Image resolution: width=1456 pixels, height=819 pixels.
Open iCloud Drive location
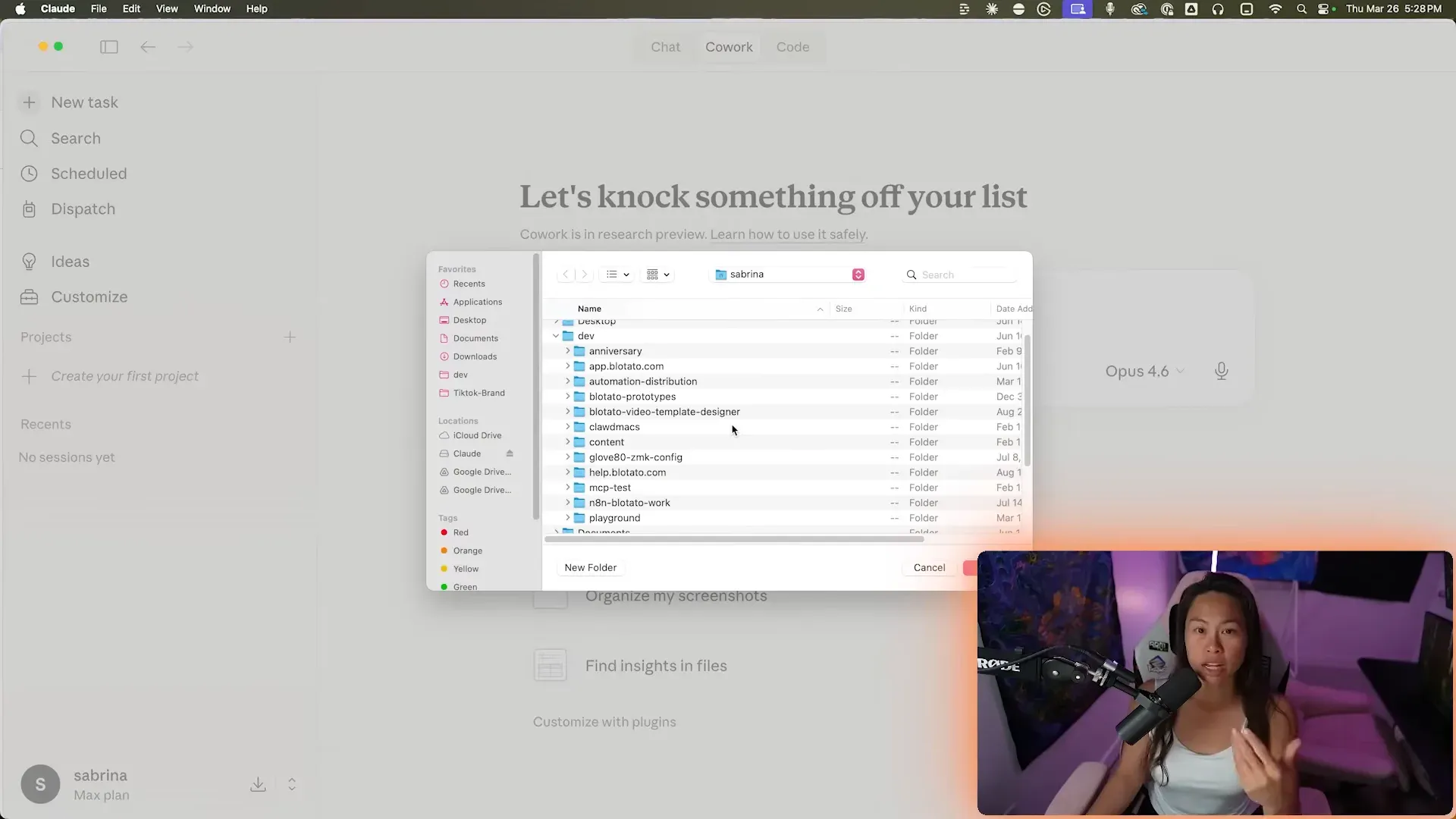[477, 435]
